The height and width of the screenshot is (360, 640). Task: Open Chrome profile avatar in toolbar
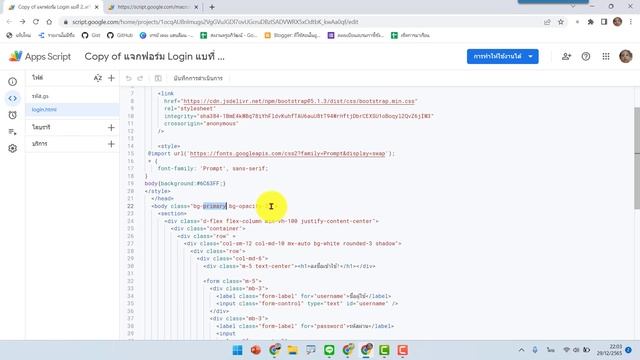pyautogui.click(x=617, y=22)
